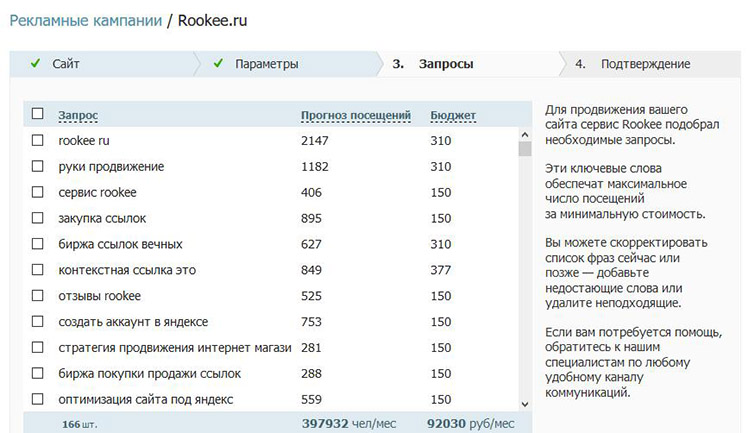Sort table by 'Запрос' column
This screenshot has height=433, width=748.
78,115
